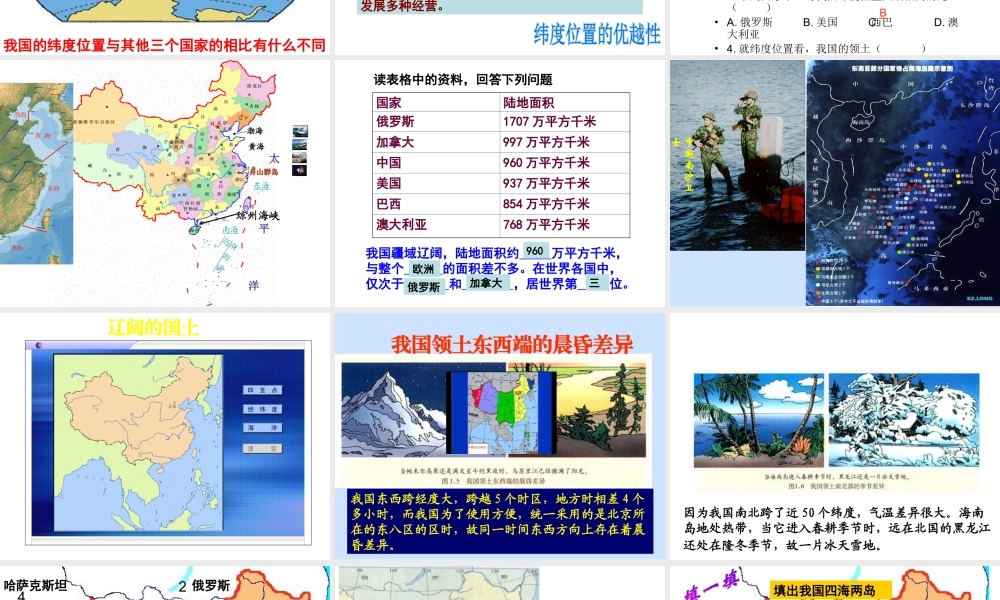Click the 美国 cell in the country table
The height and width of the screenshot is (600, 1000).
click(436, 183)
